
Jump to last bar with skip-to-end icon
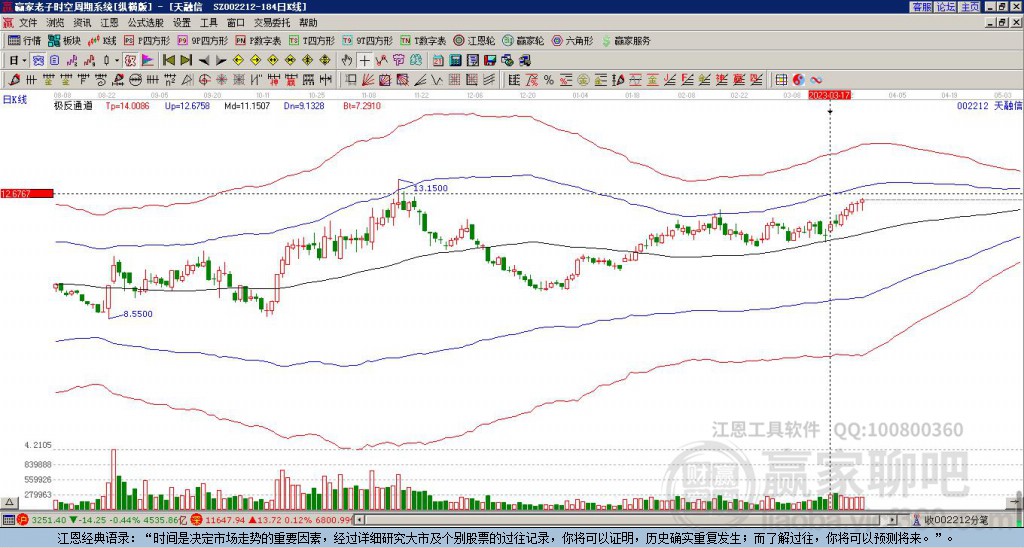[x=186, y=61]
